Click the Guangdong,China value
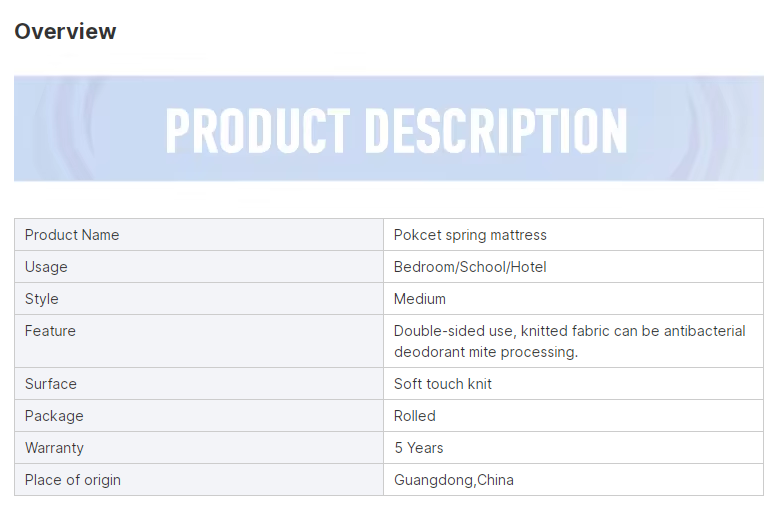776x508 pixels. [454, 480]
